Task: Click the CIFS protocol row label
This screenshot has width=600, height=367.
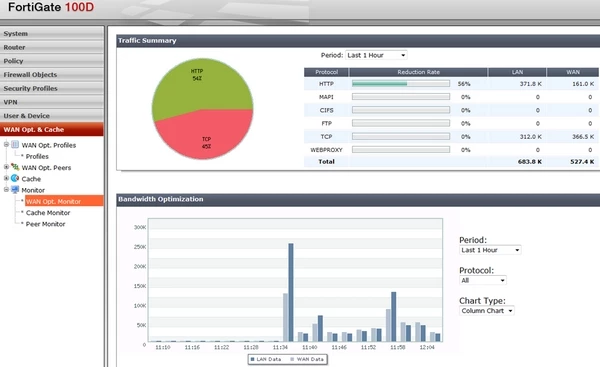Action: pyautogui.click(x=326, y=110)
